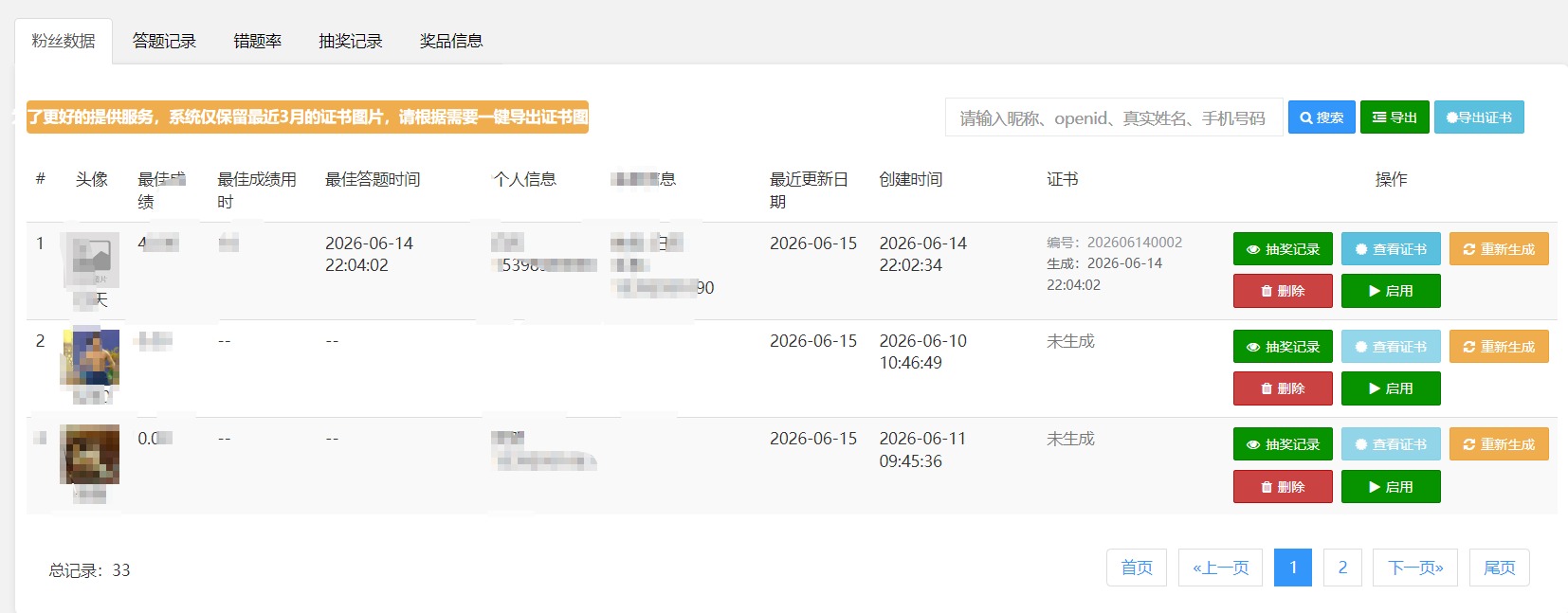View 抽奖记录 for row 1
Image resolution: width=1568 pixels, height=613 pixels.
point(1283,249)
